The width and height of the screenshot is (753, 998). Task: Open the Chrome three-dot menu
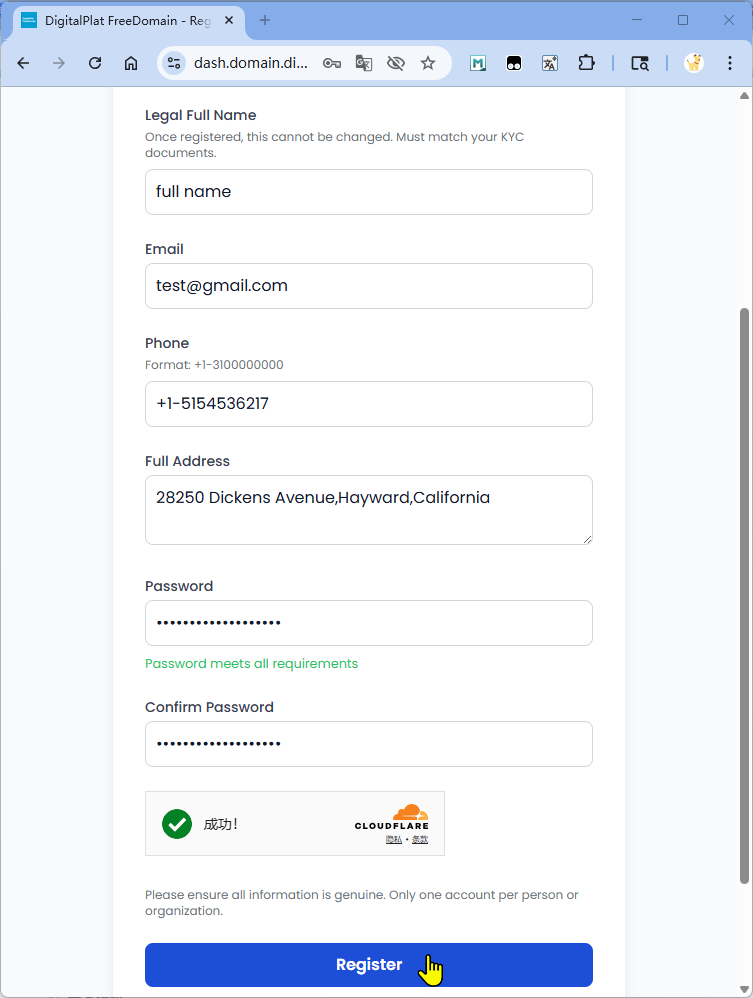point(730,63)
